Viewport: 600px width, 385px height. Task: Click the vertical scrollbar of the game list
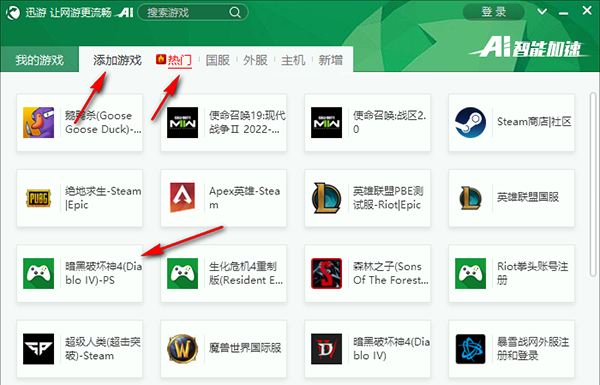tap(593, 184)
